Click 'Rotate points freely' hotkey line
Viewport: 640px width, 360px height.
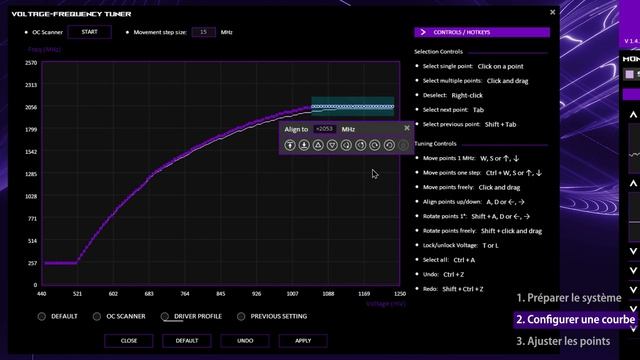[482, 231]
